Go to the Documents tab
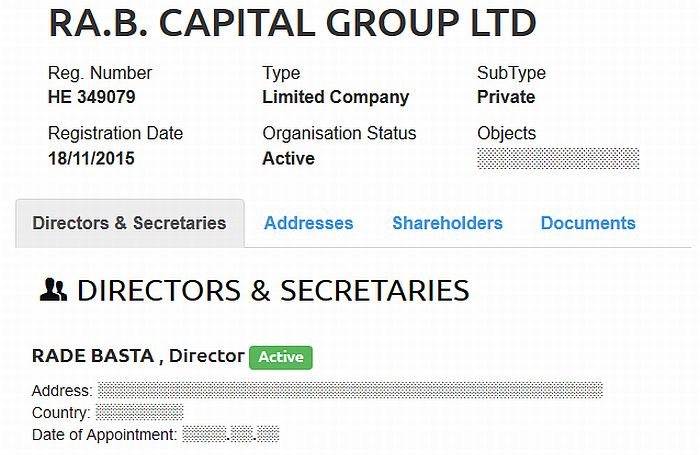700x455 pixels. click(x=588, y=223)
